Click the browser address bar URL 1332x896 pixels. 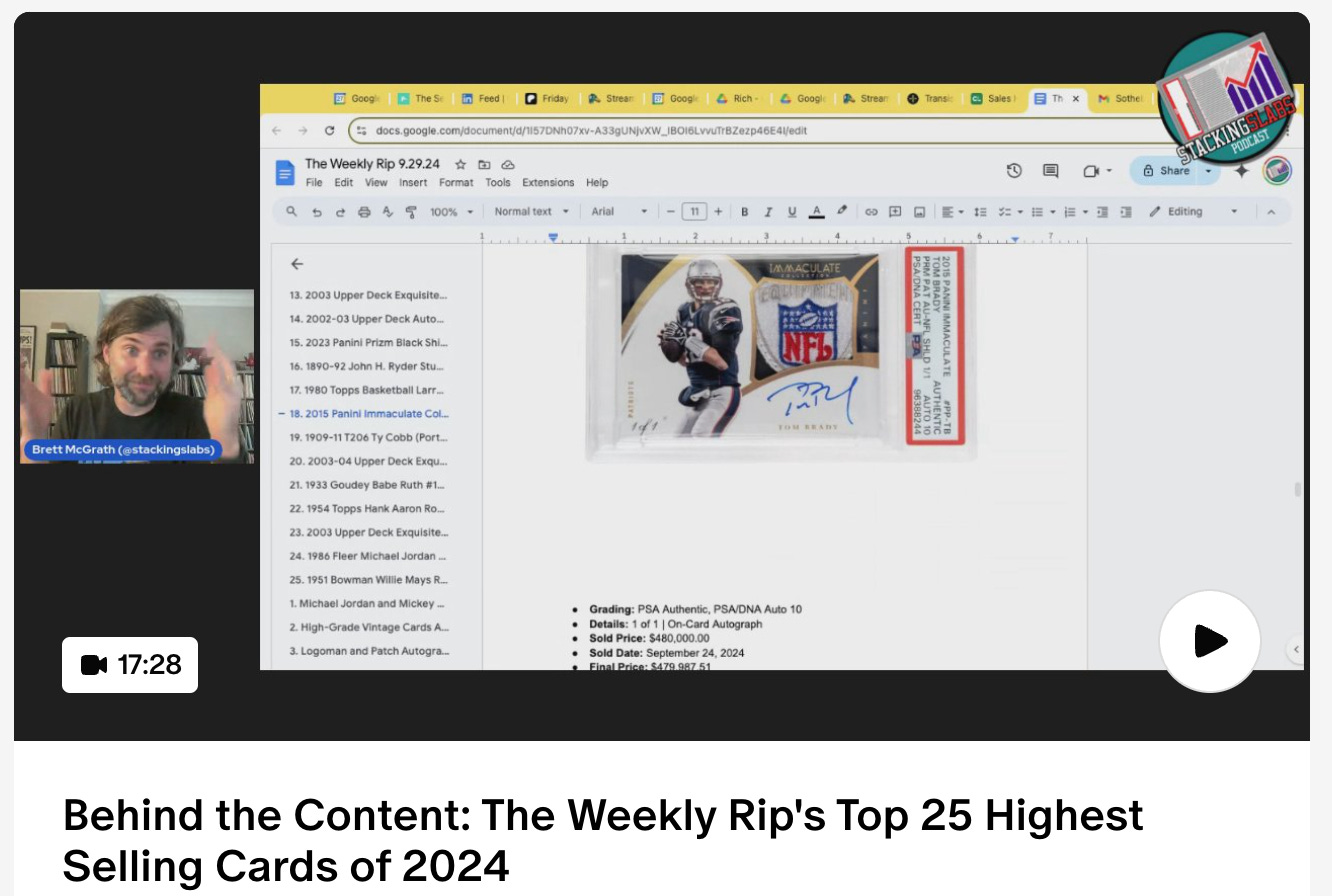point(592,131)
